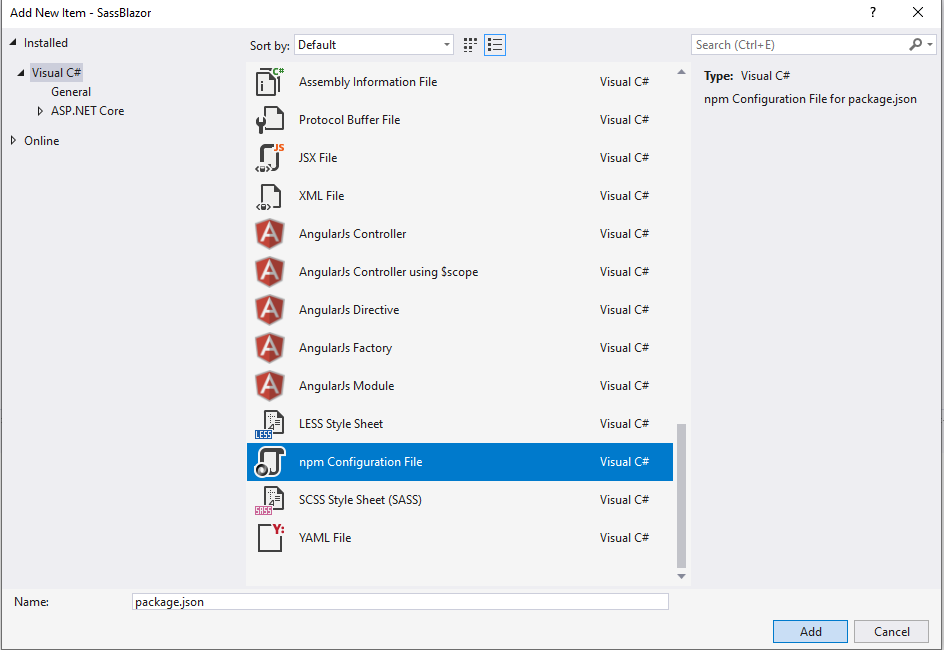Select the ASP.NET Core category

coord(87,111)
